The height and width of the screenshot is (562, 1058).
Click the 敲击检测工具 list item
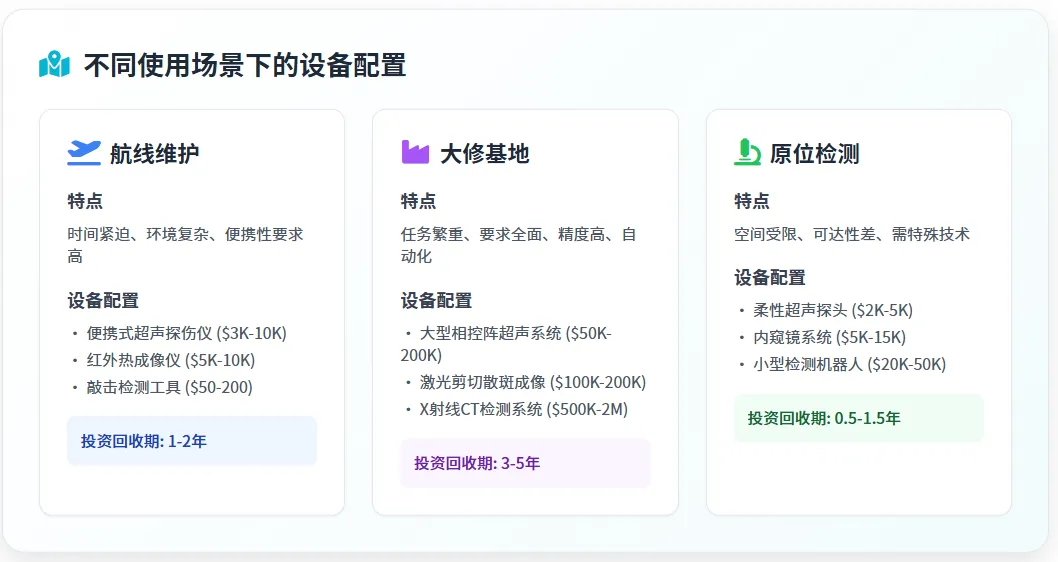coord(170,387)
